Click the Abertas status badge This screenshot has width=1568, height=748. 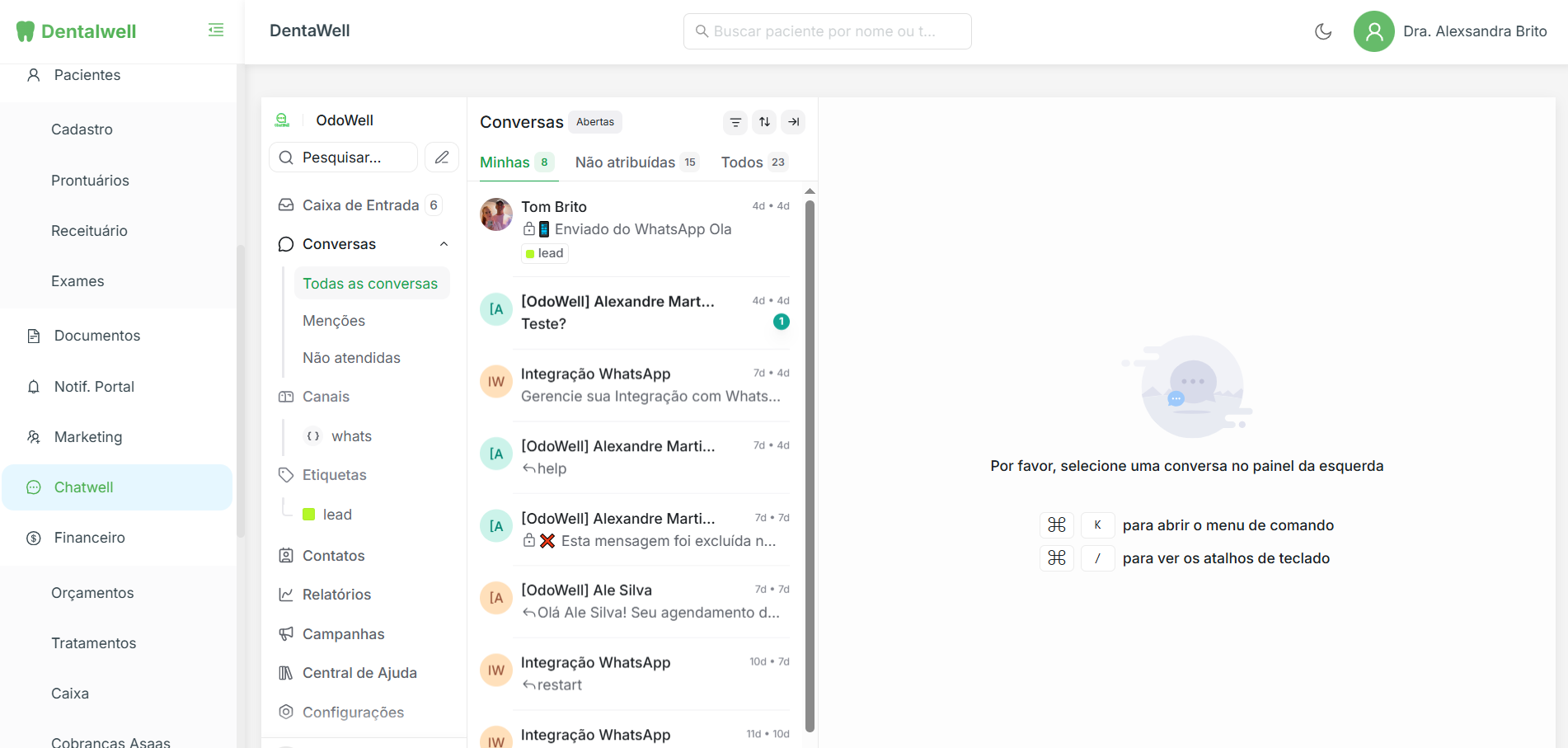click(595, 122)
